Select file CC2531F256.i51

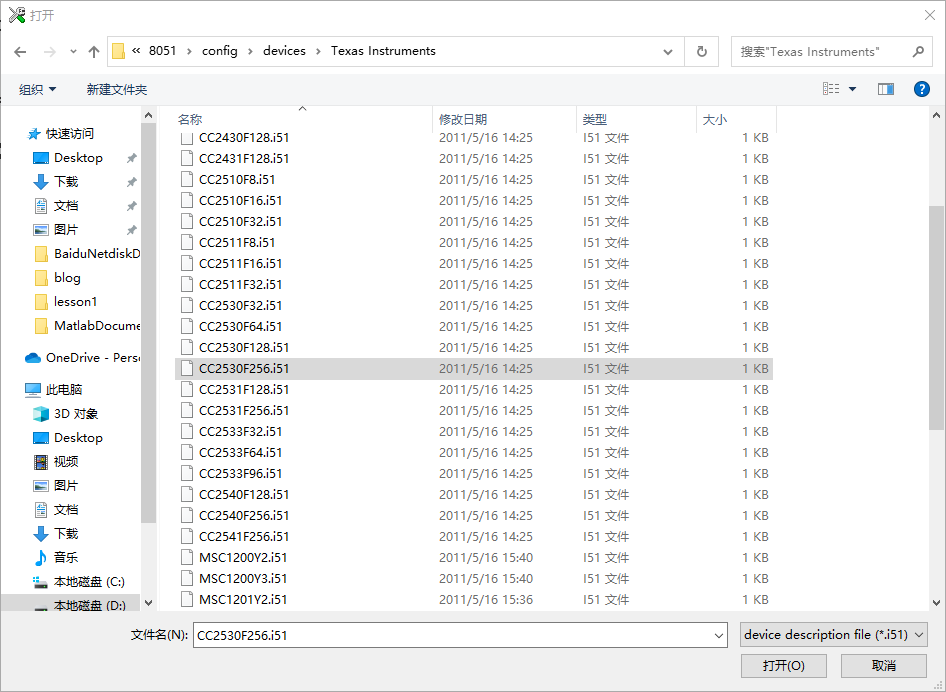click(474, 411)
